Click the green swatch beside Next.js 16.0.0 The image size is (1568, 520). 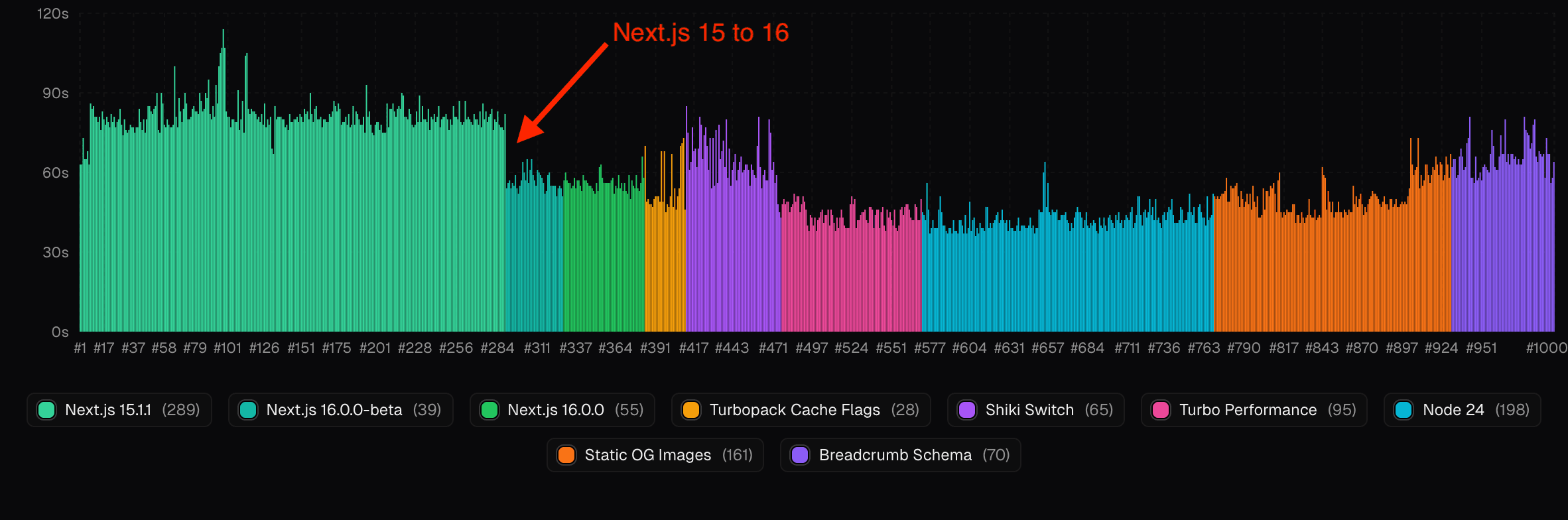[490, 410]
